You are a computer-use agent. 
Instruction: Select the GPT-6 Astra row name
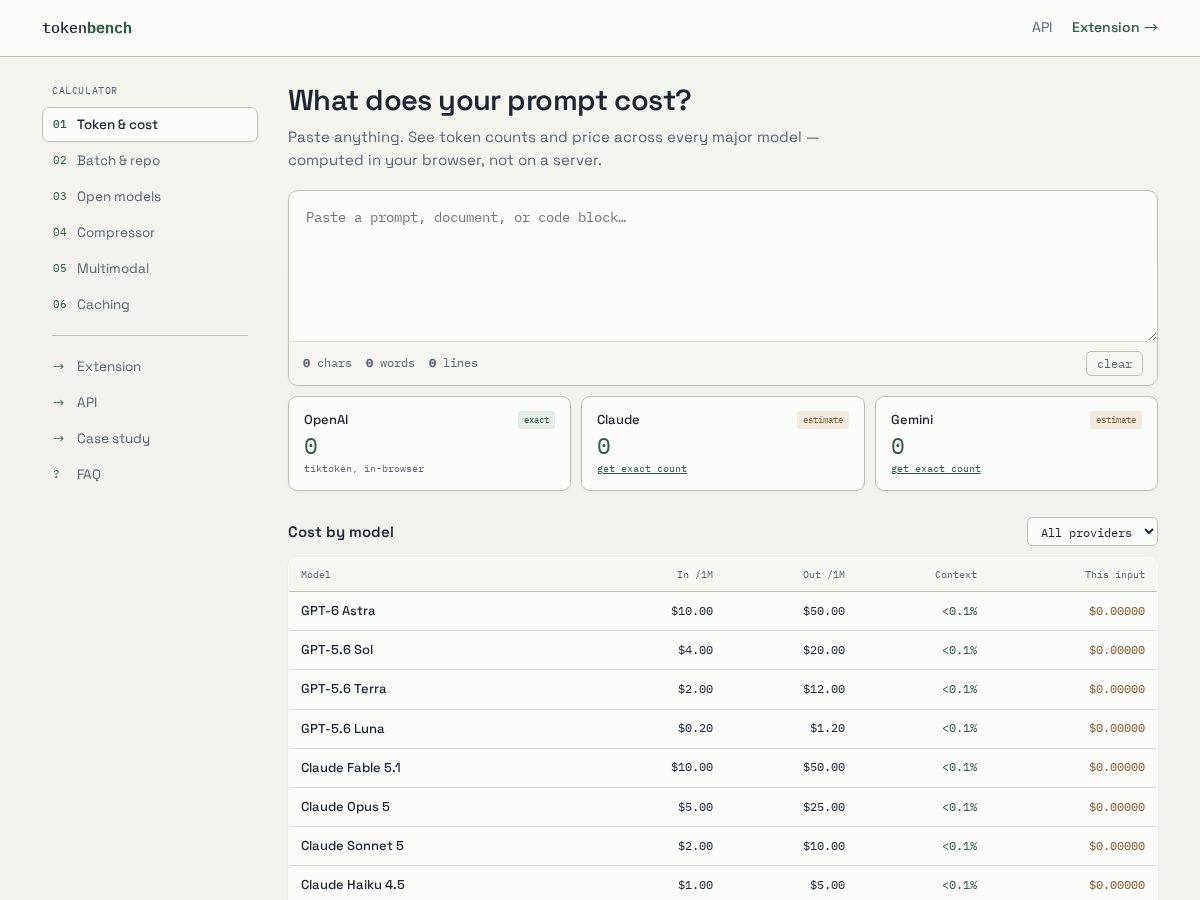[x=338, y=611]
